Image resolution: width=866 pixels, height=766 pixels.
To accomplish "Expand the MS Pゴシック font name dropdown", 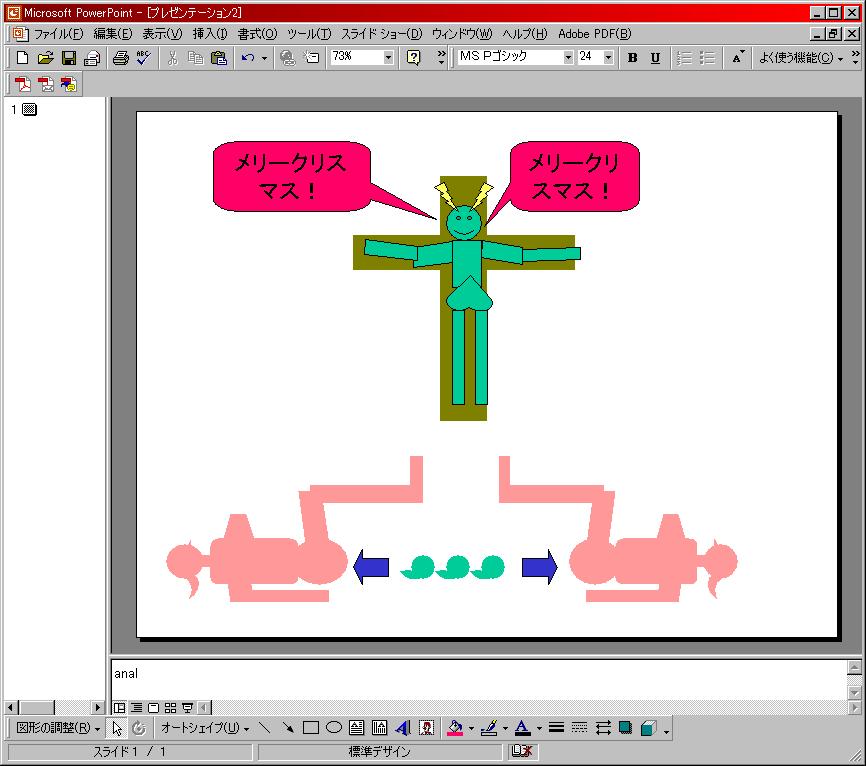I will click(x=568, y=58).
